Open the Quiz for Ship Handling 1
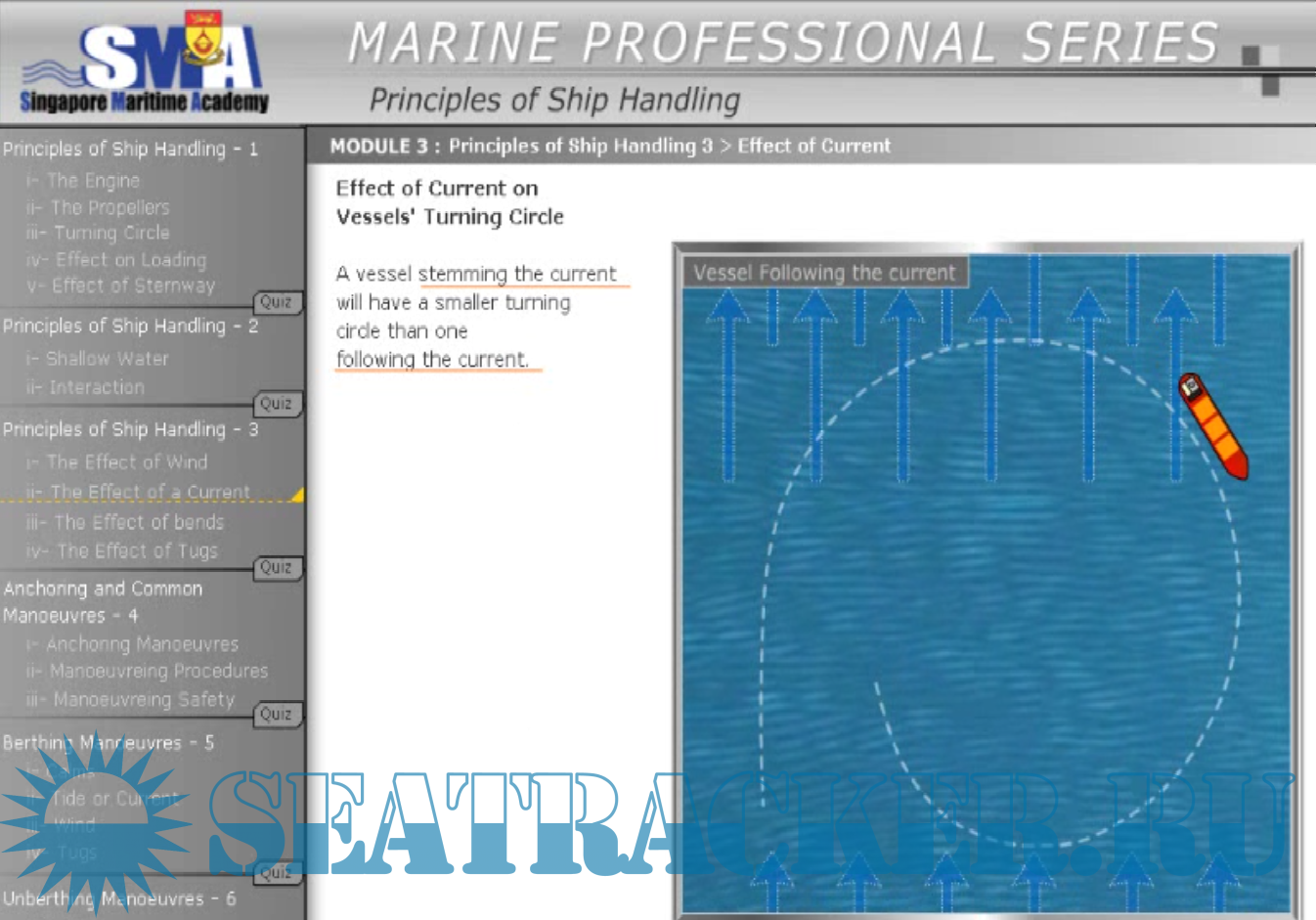 [x=276, y=302]
